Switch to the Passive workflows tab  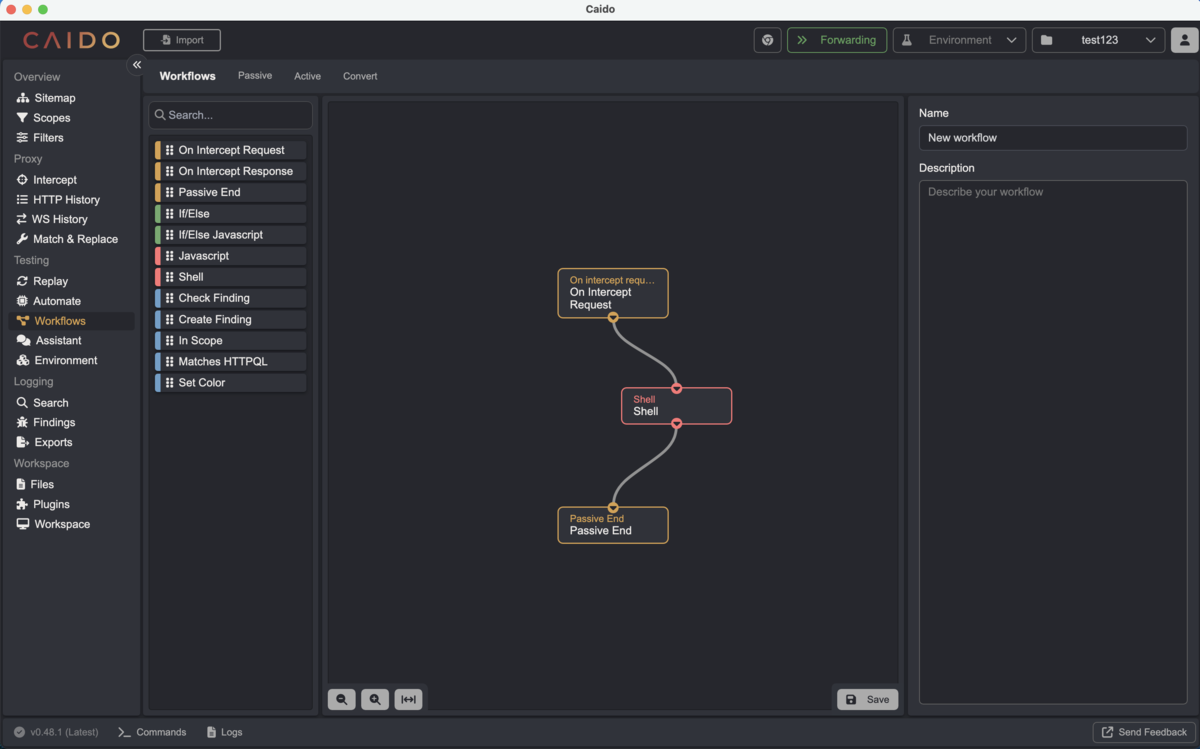click(255, 76)
